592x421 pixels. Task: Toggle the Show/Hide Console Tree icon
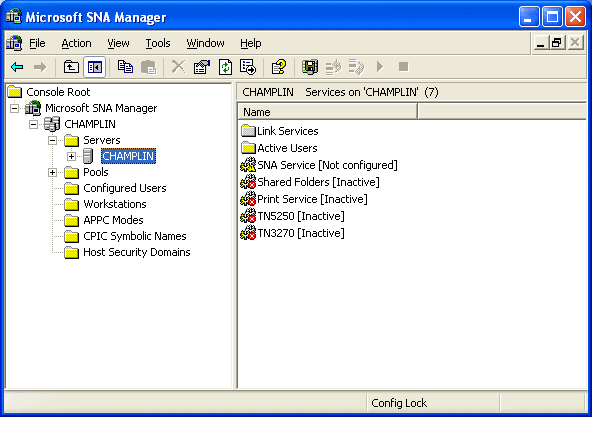(x=94, y=68)
